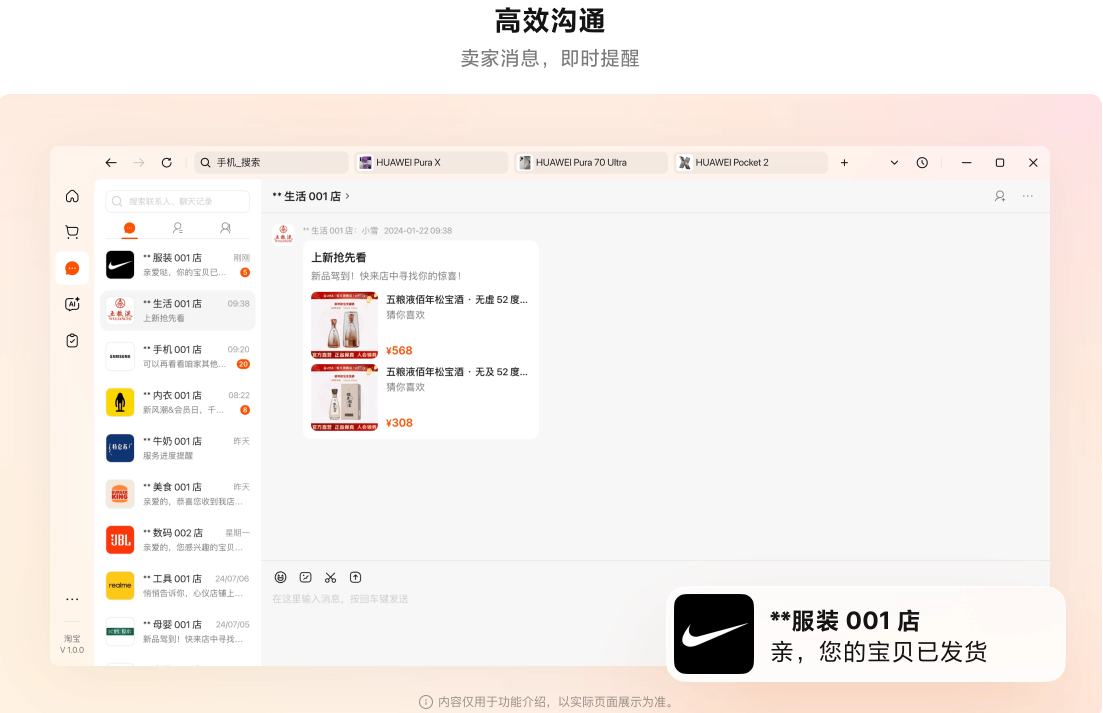1103x713 pixels.
Task: Open chat header more options dots
Action: [x=1028, y=196]
